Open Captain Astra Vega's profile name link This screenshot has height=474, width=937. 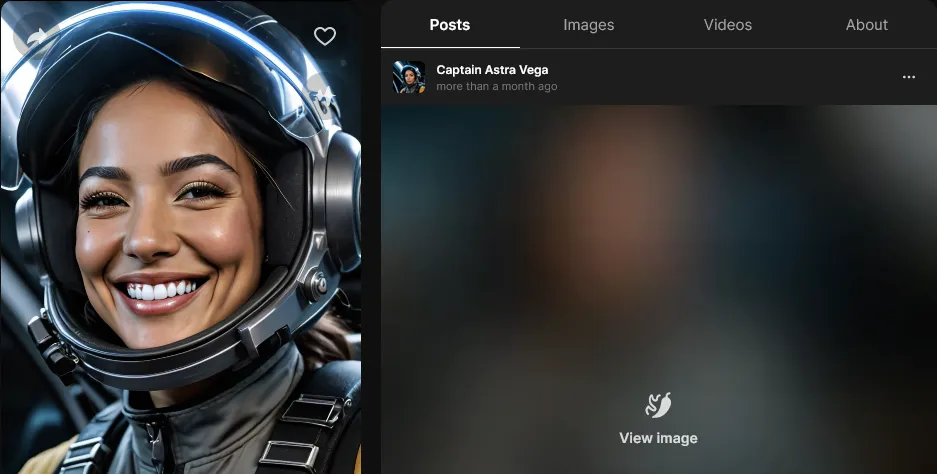click(492, 70)
